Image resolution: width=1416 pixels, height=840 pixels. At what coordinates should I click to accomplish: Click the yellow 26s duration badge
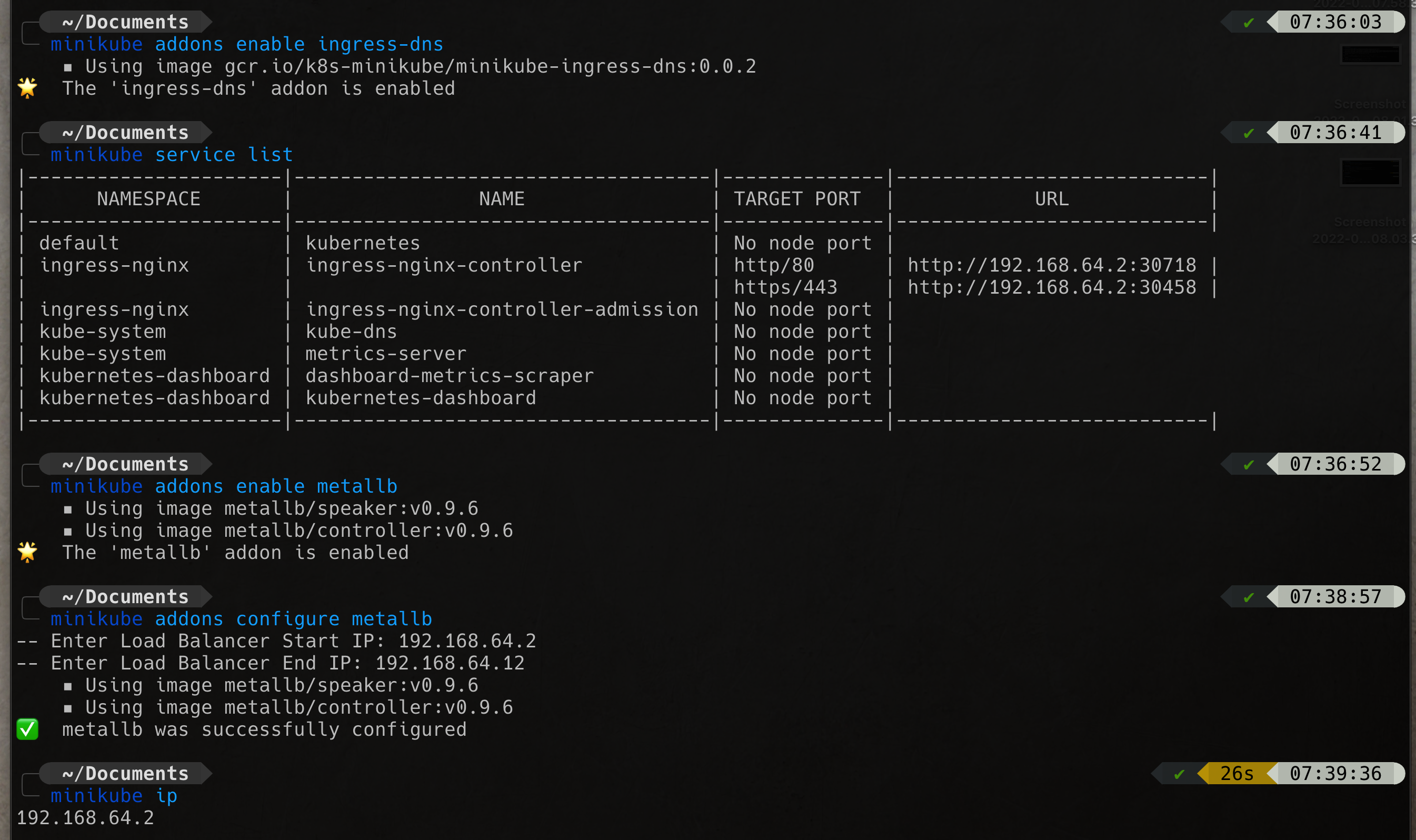[1236, 774]
